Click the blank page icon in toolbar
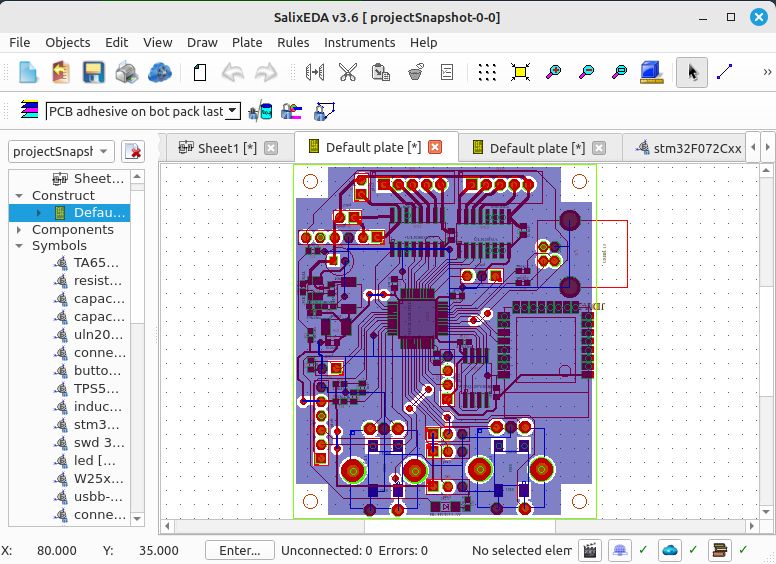Image resolution: width=776 pixels, height=564 pixels. [200, 72]
